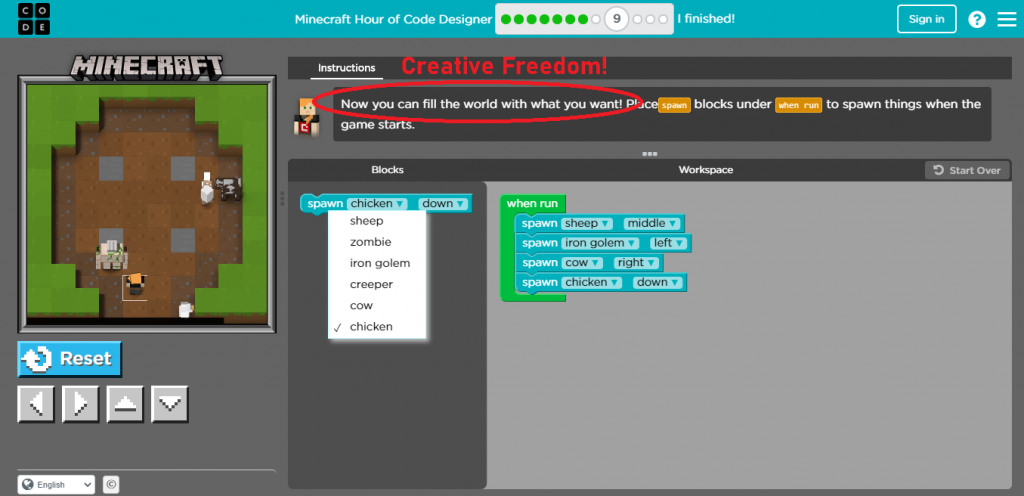This screenshot has height=496, width=1024.
Task: Click the toolbox and workspace divider handle
Action: pos(282,198)
